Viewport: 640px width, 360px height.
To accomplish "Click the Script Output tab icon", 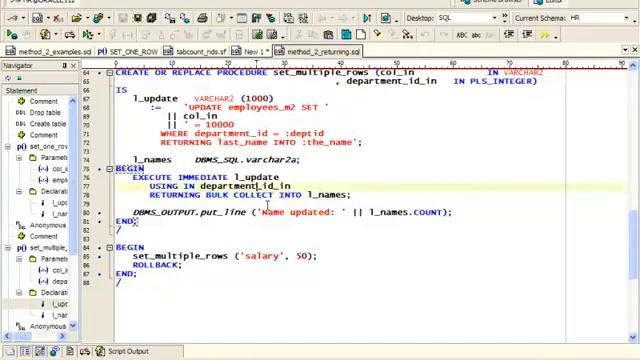I will coord(100,351).
